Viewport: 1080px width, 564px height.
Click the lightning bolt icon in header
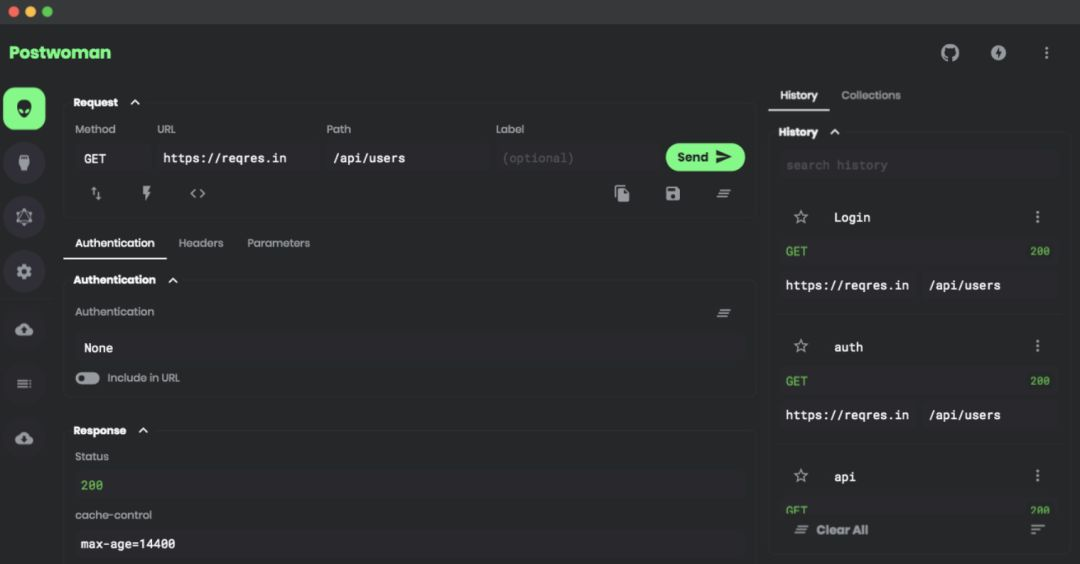click(998, 53)
